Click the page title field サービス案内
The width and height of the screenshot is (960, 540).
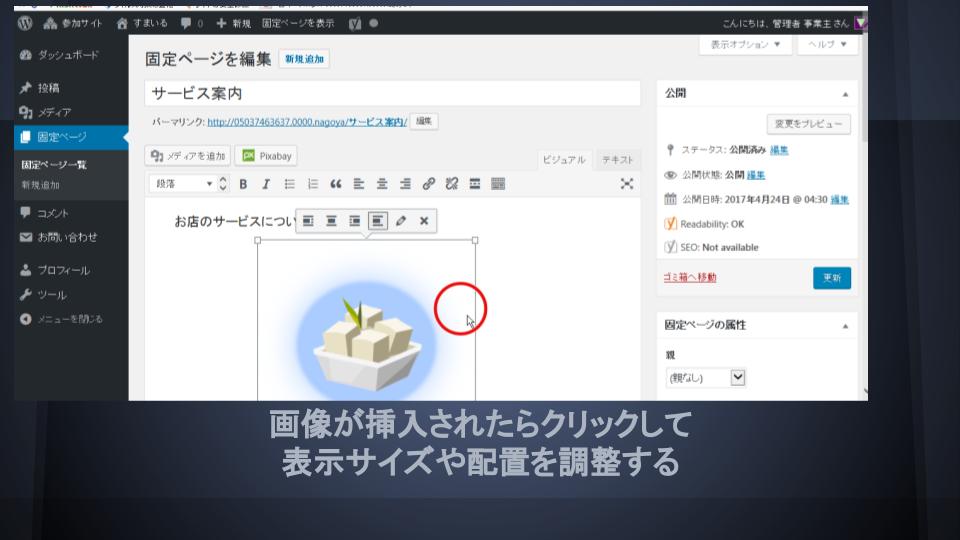[392, 93]
